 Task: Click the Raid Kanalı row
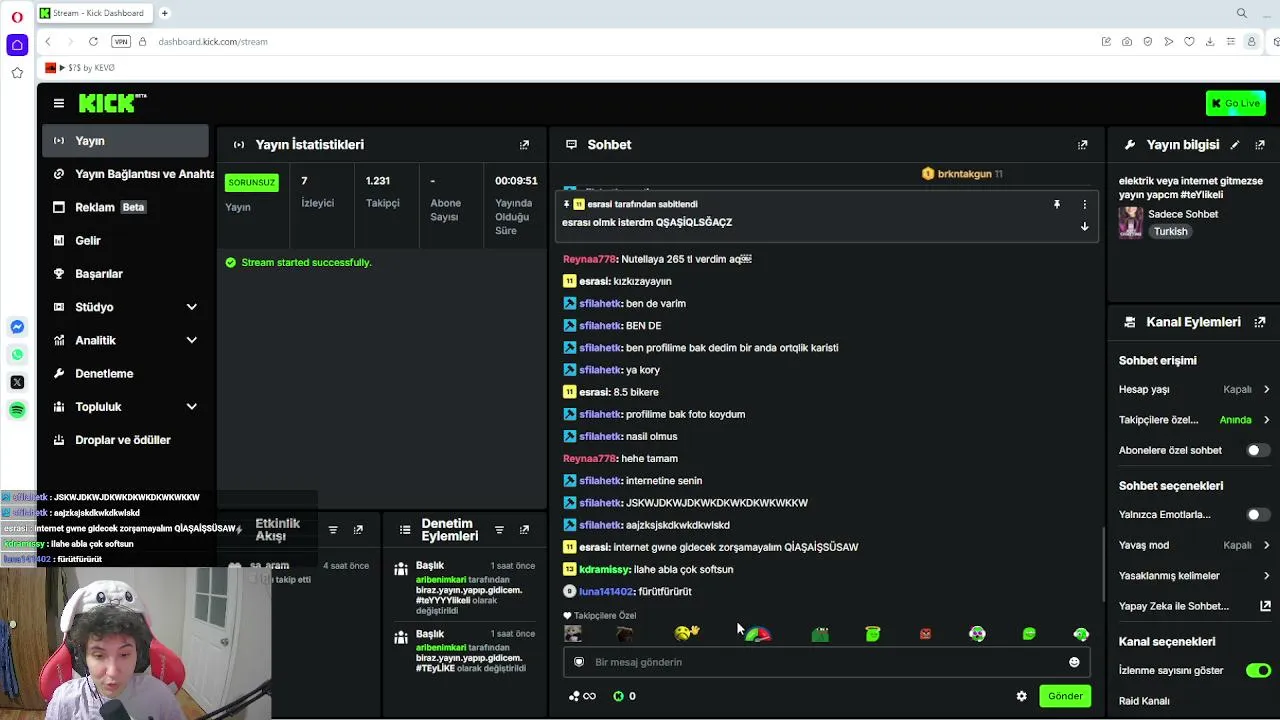tap(1194, 701)
